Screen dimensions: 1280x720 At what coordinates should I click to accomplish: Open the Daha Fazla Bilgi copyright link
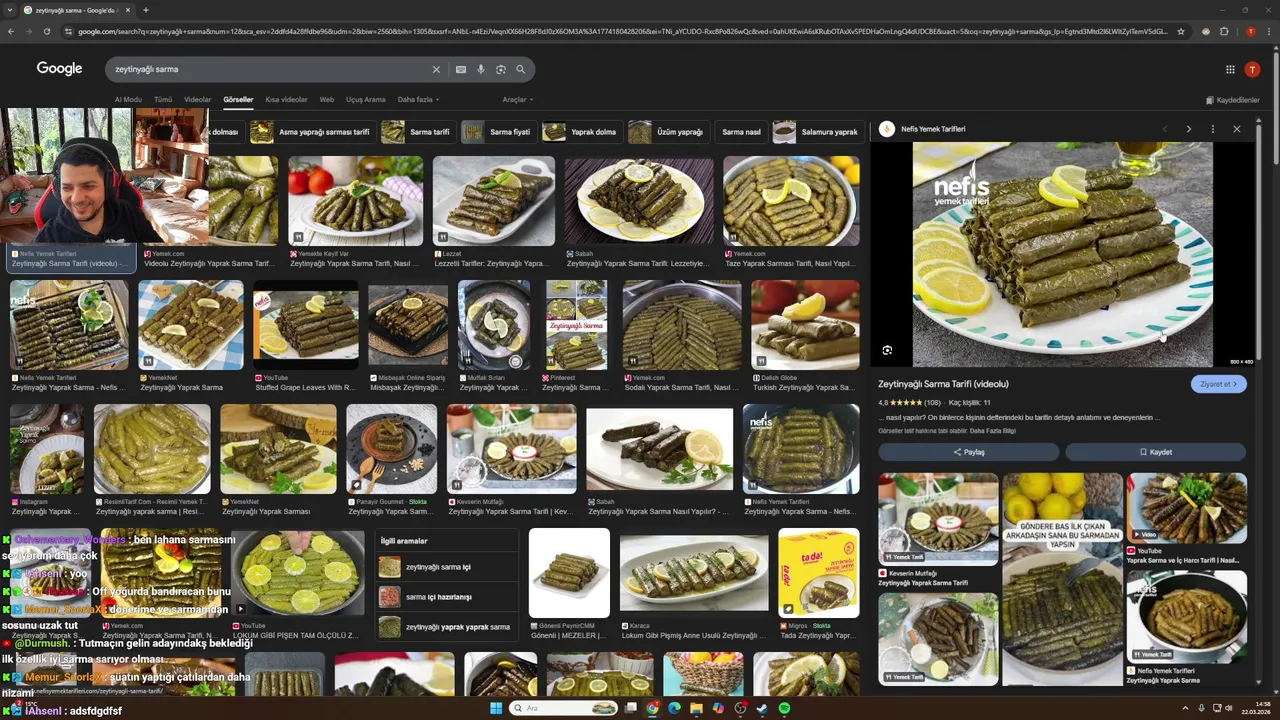pos(992,431)
